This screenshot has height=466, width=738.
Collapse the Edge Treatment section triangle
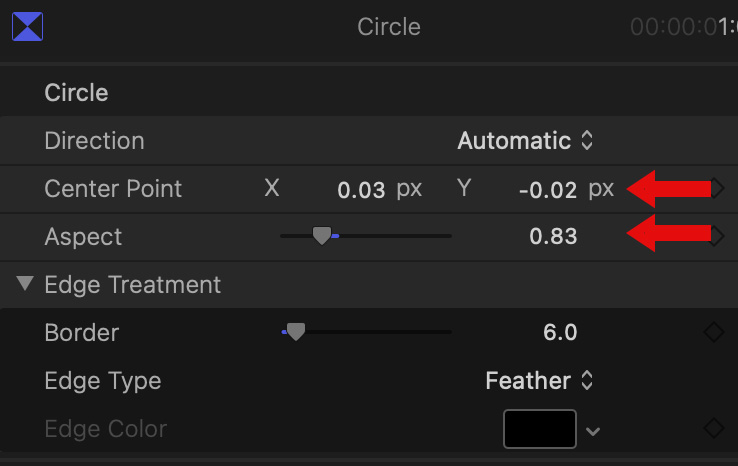tap(25, 285)
